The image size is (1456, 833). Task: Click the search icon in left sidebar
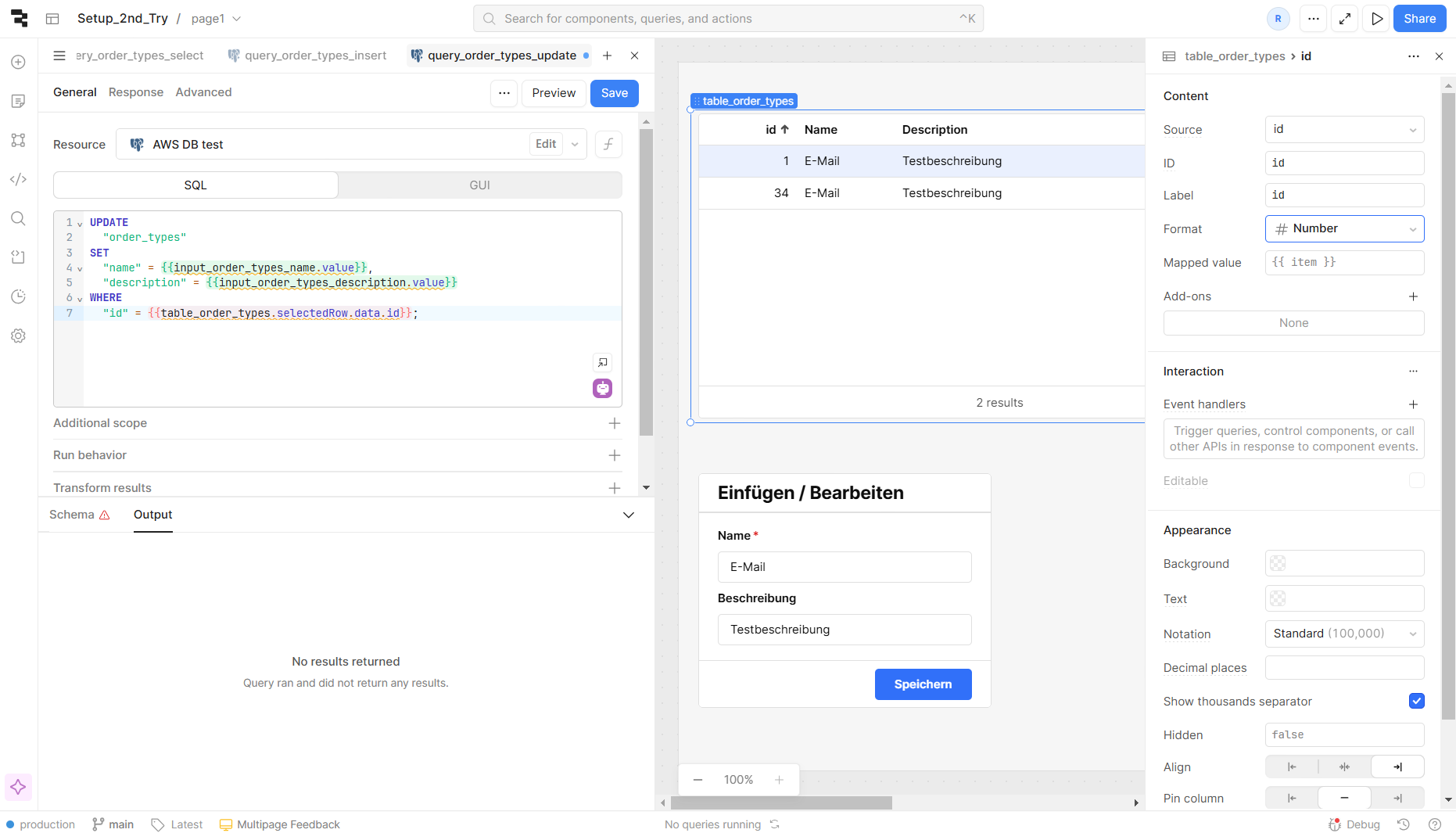(19, 218)
